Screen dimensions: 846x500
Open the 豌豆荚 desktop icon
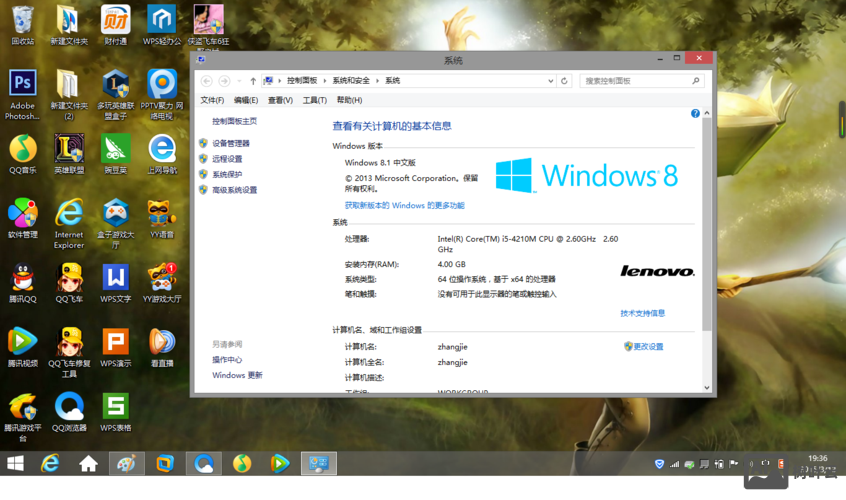pos(115,154)
